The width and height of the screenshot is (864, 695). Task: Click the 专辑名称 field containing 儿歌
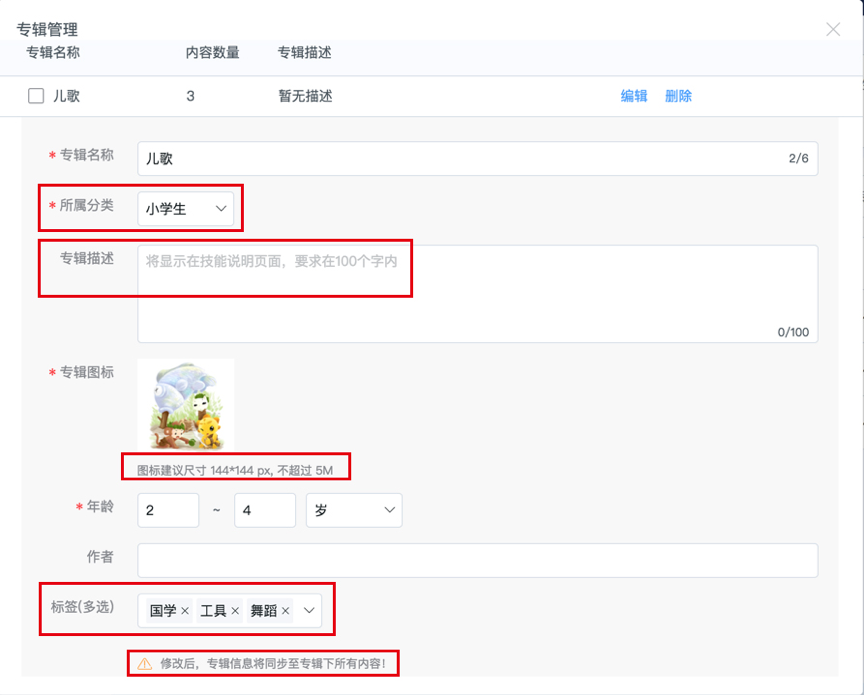tap(478, 159)
